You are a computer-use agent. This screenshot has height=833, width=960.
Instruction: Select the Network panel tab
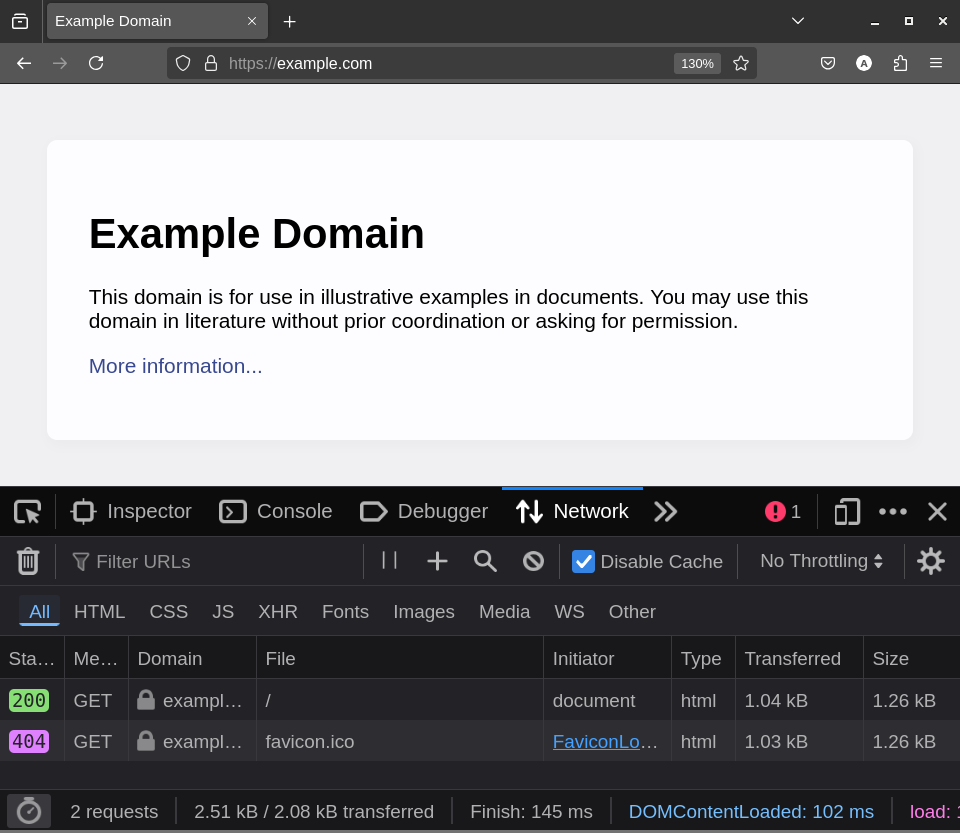pyautogui.click(x=572, y=512)
